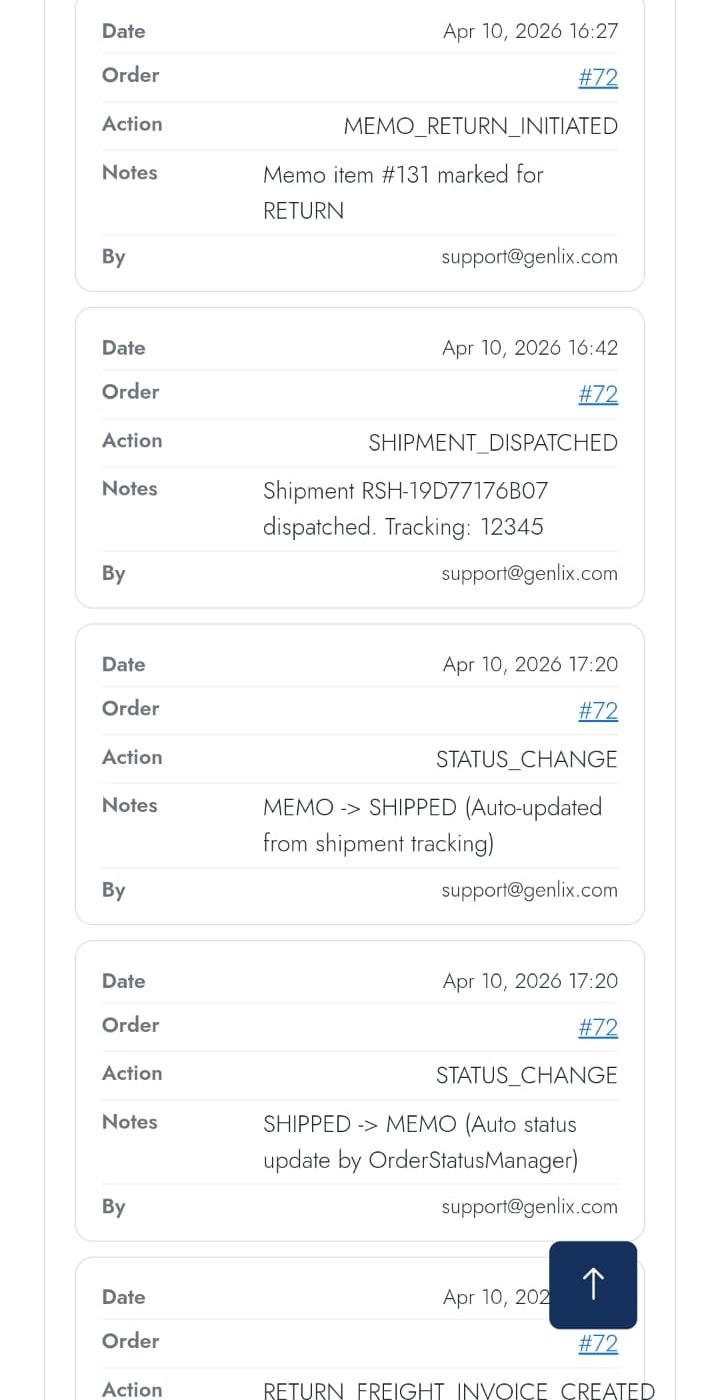Open order #72 in the SHIPMENT_DISPATCHED entry
Screen dimensions: 720x1400
click(598, 394)
